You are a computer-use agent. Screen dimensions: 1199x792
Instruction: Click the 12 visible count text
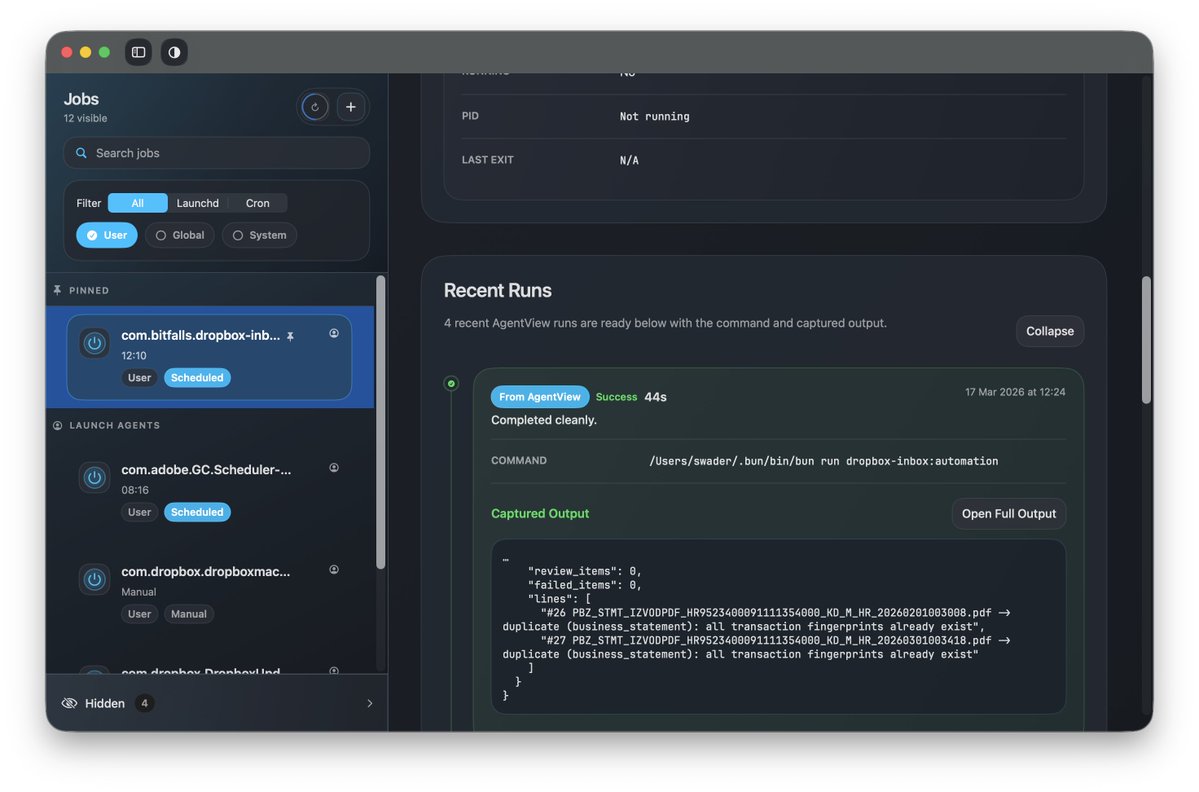coord(86,118)
